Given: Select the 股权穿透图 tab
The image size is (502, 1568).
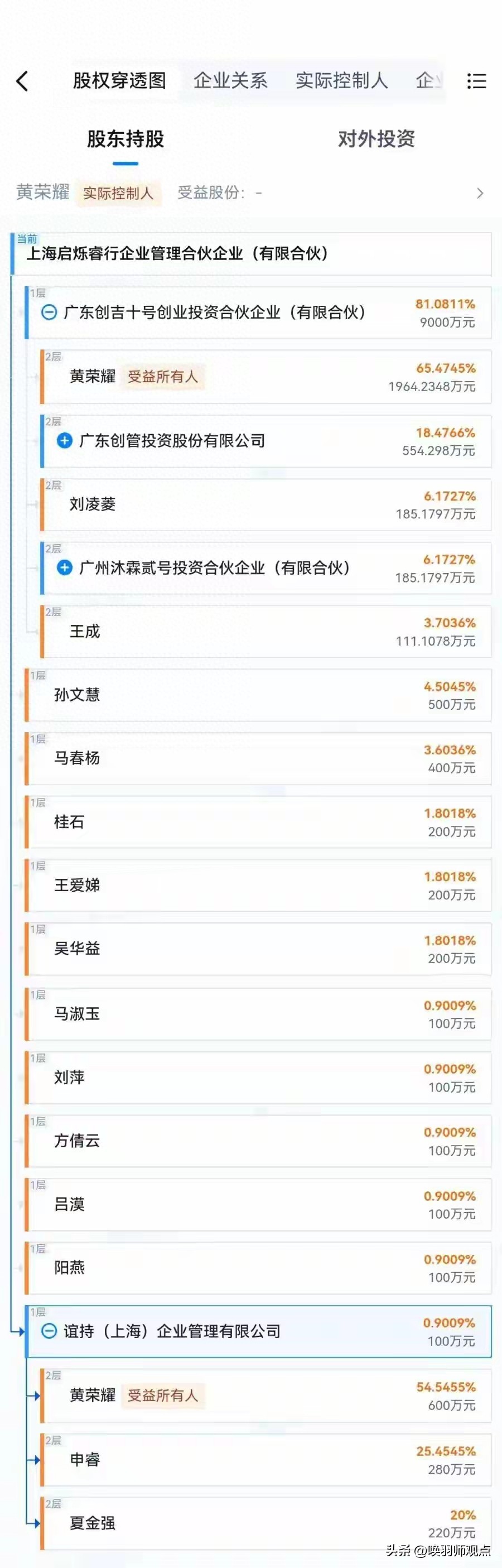Looking at the screenshot, I should coord(119,80).
